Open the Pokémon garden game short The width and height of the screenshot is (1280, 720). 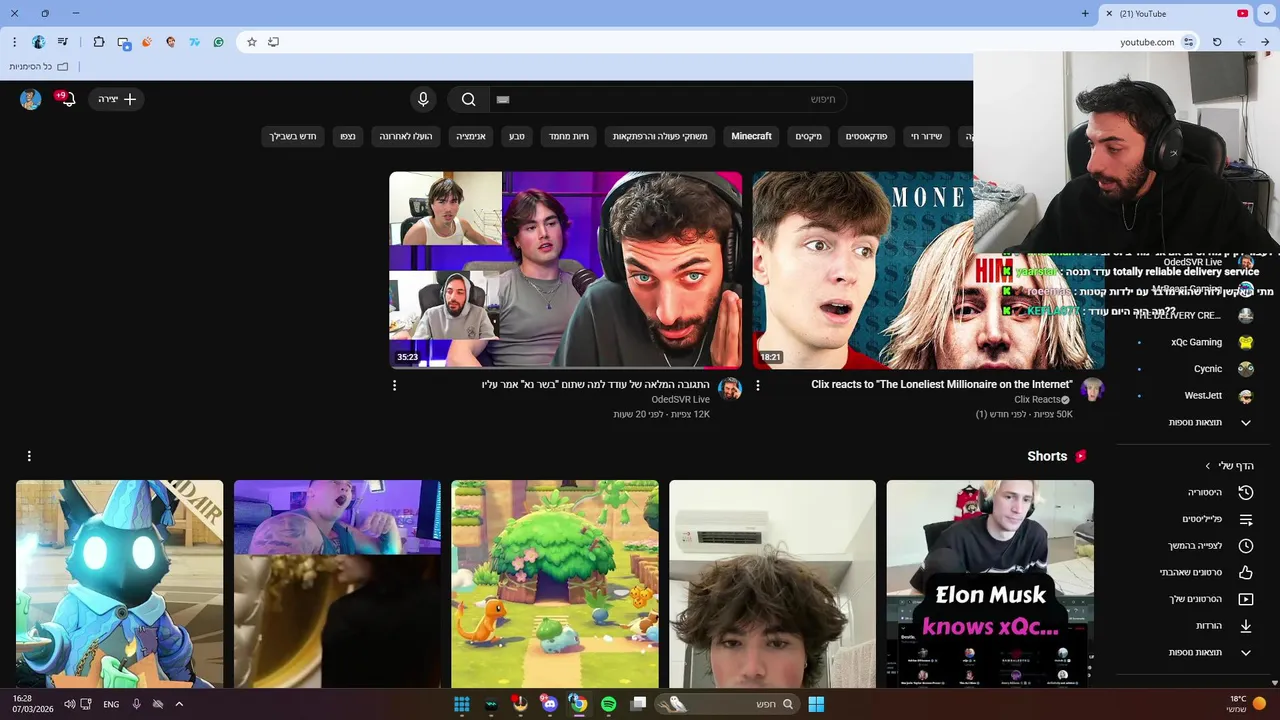tap(555, 584)
